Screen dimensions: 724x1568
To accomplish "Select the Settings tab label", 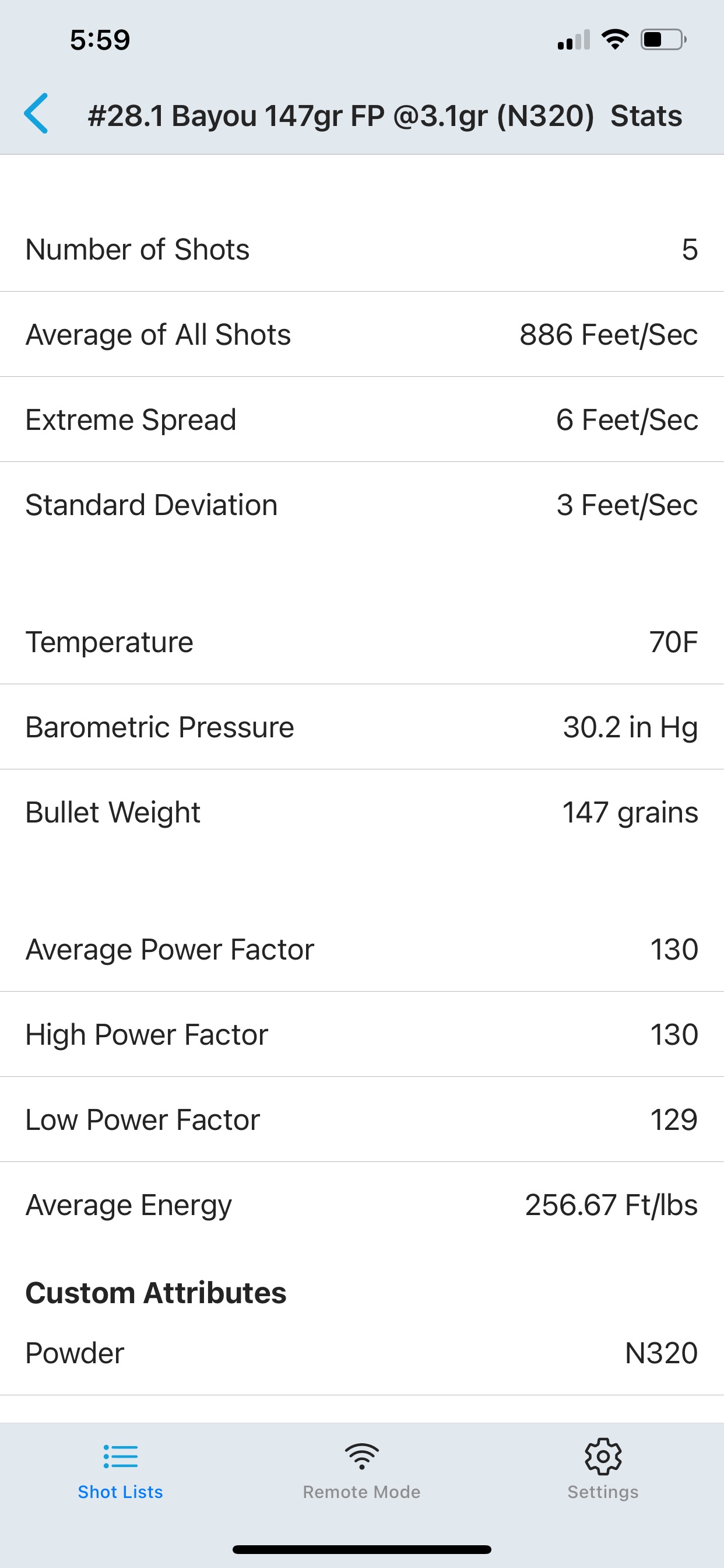I will 603,1492.
